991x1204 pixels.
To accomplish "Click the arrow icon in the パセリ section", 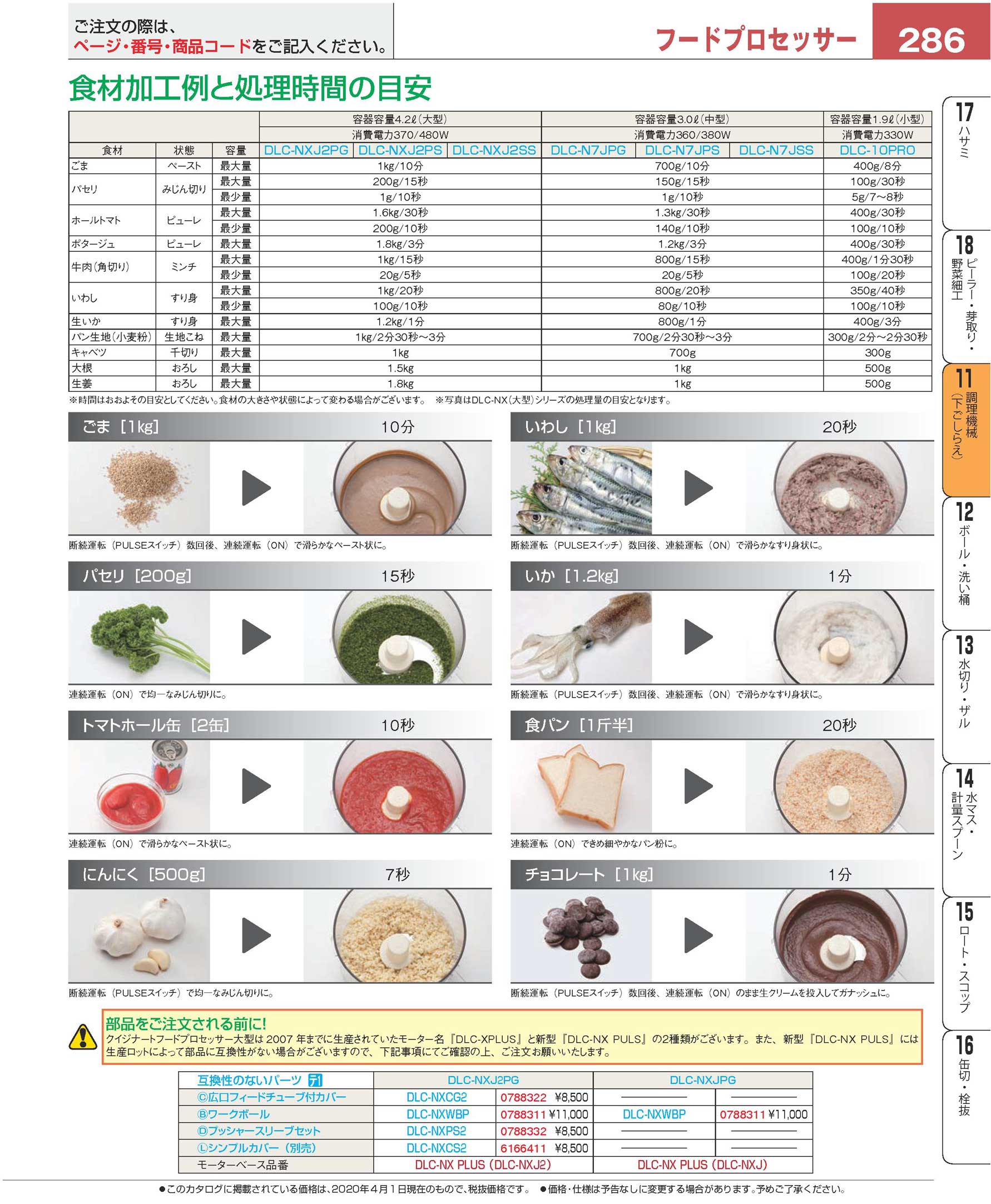I will coord(256,637).
